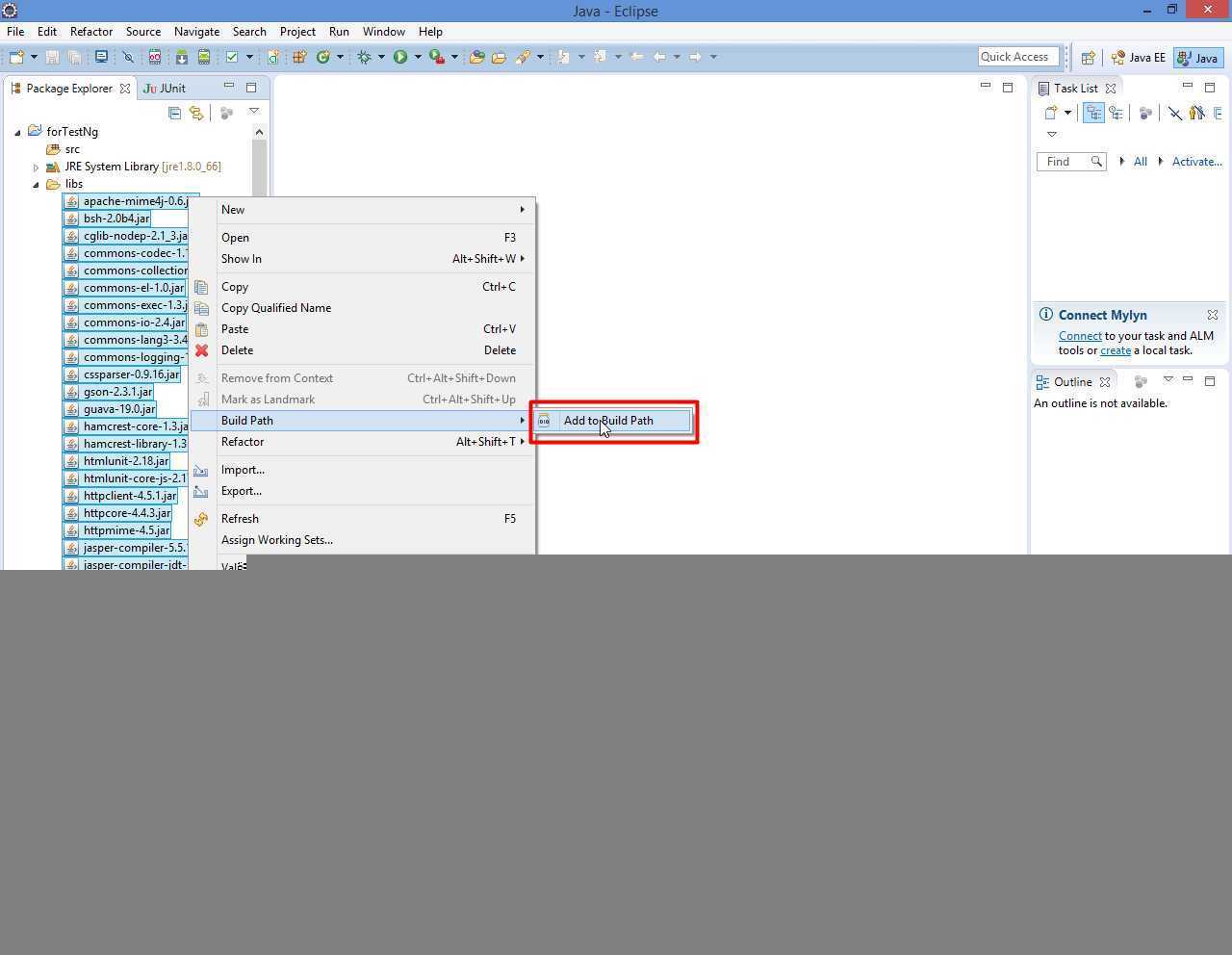Close the Package Explorer tab
The width and height of the screenshot is (1232, 955).
point(125,89)
